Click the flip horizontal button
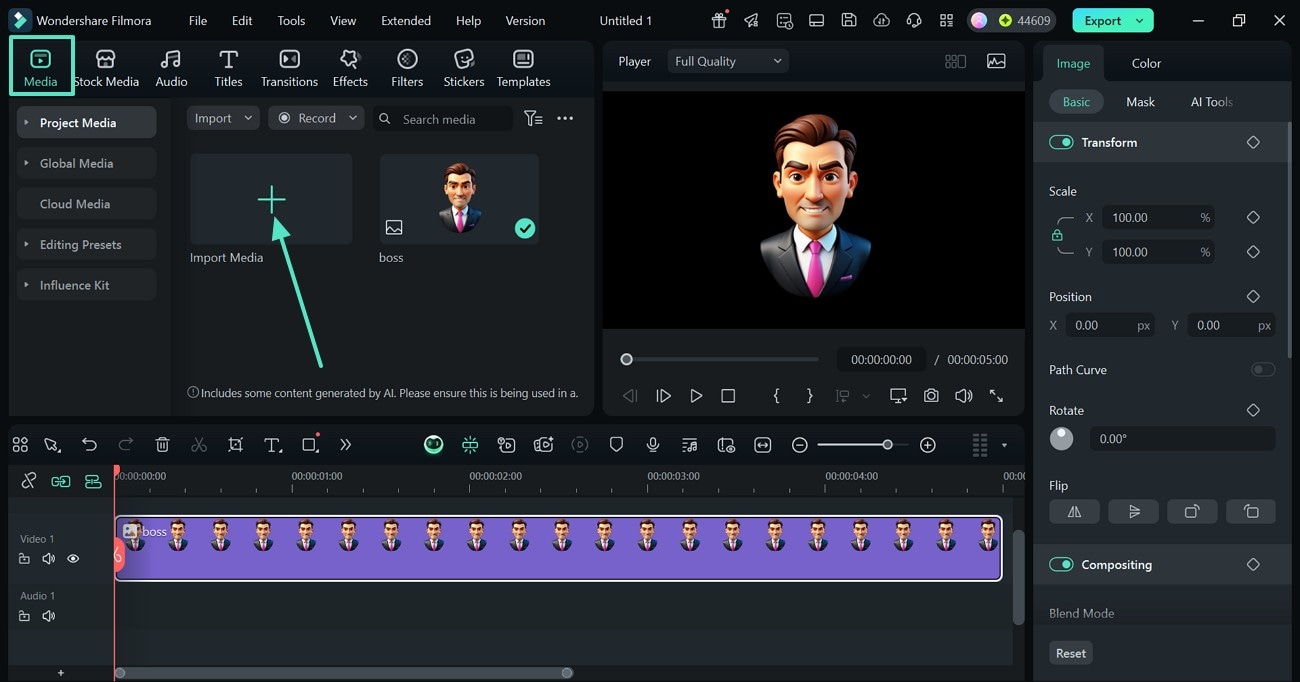Screen dimensions: 1300x682 click(x=1074, y=511)
